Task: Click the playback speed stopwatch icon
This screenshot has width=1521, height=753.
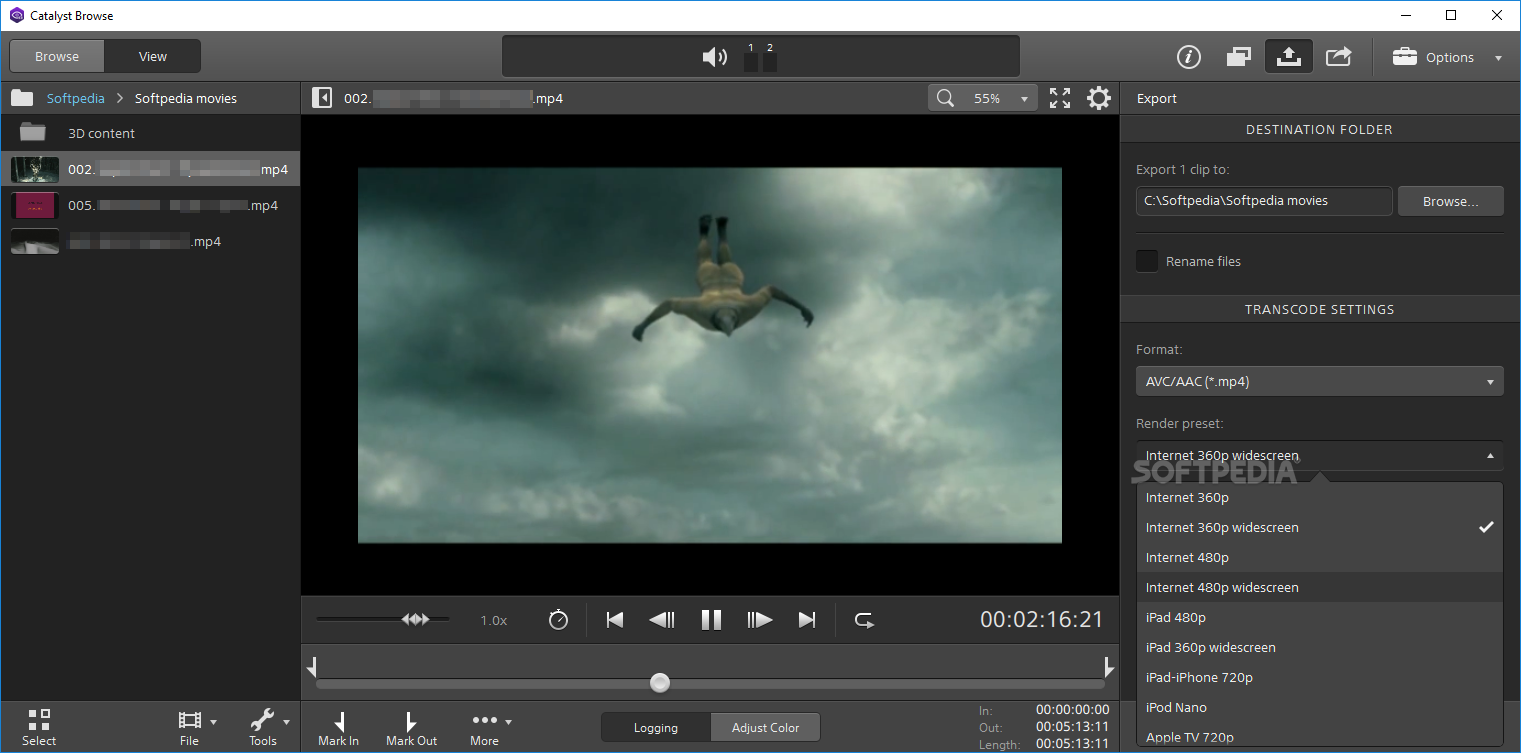Action: (x=558, y=620)
